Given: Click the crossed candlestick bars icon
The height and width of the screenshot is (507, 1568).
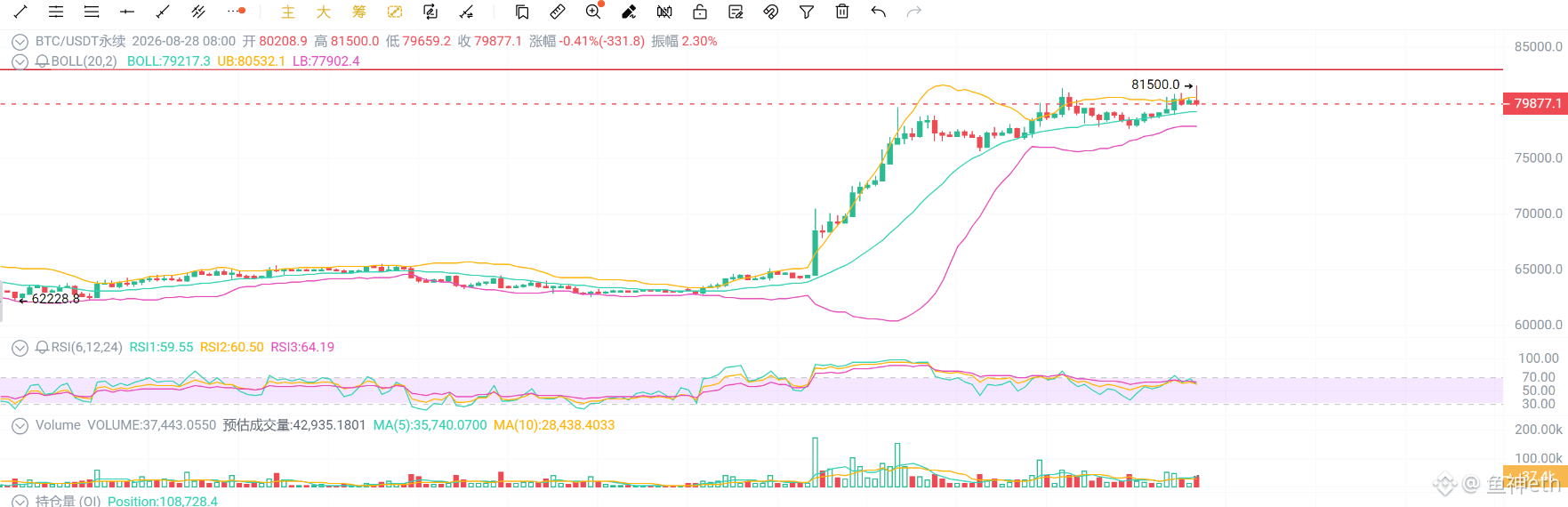Looking at the screenshot, I should coord(664,12).
